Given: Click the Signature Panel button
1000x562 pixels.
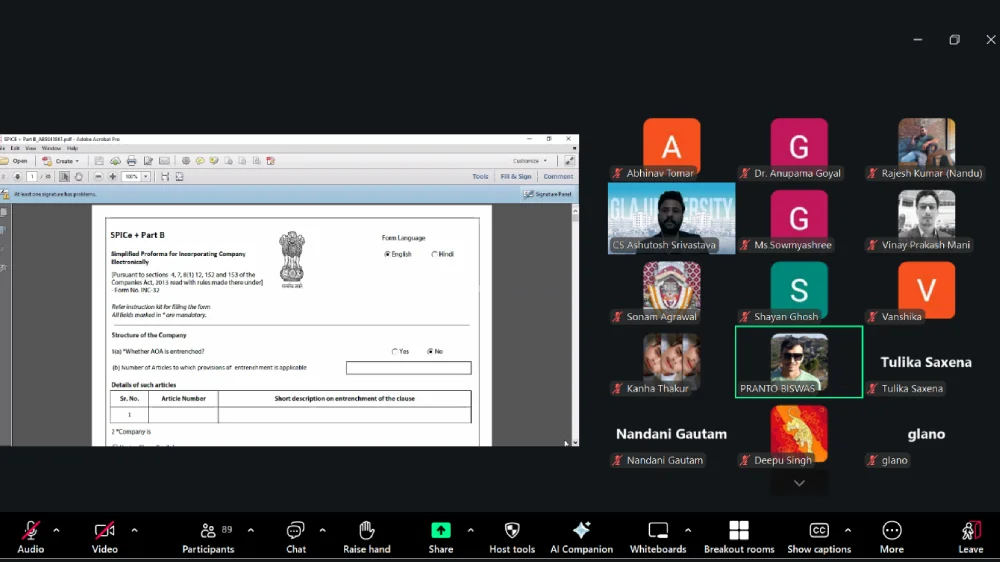Looking at the screenshot, I should pyautogui.click(x=549, y=194).
